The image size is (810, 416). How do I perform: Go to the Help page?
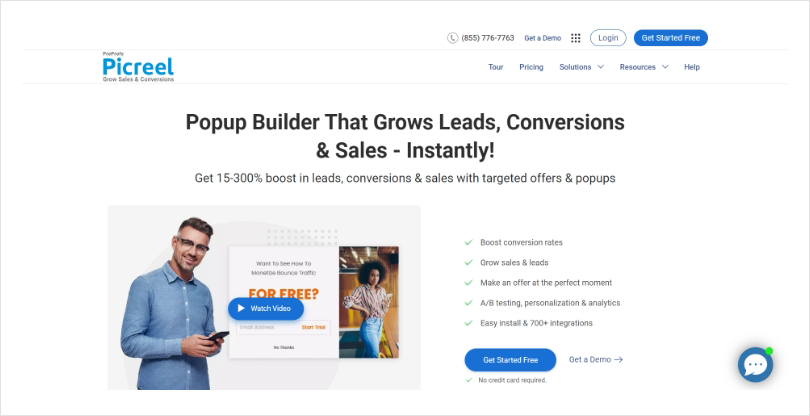click(x=692, y=67)
